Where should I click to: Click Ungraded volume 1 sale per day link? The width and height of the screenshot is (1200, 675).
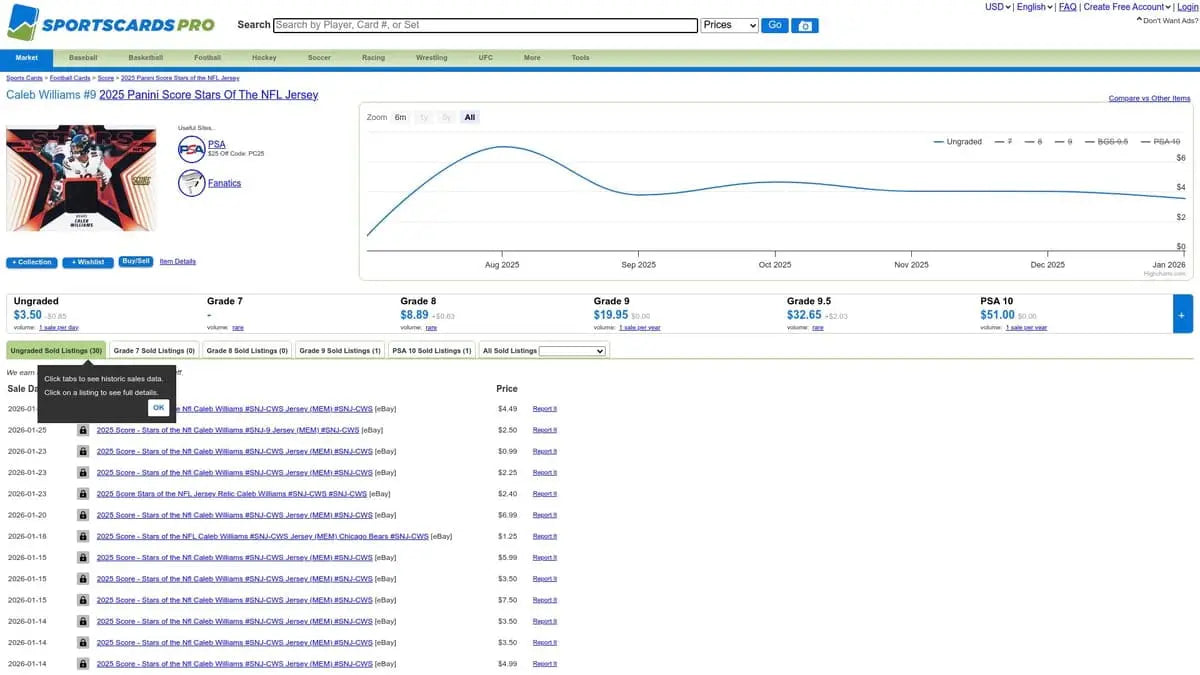click(59, 328)
